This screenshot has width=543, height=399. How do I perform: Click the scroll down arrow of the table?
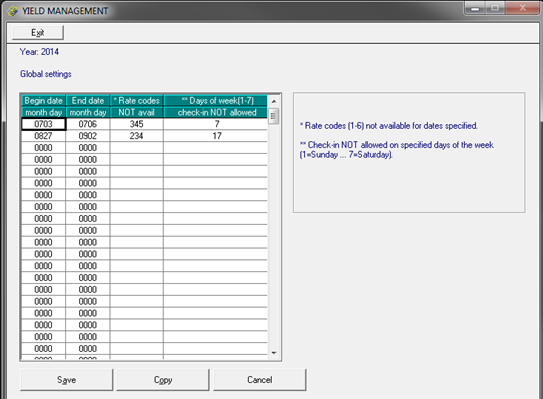(x=274, y=353)
